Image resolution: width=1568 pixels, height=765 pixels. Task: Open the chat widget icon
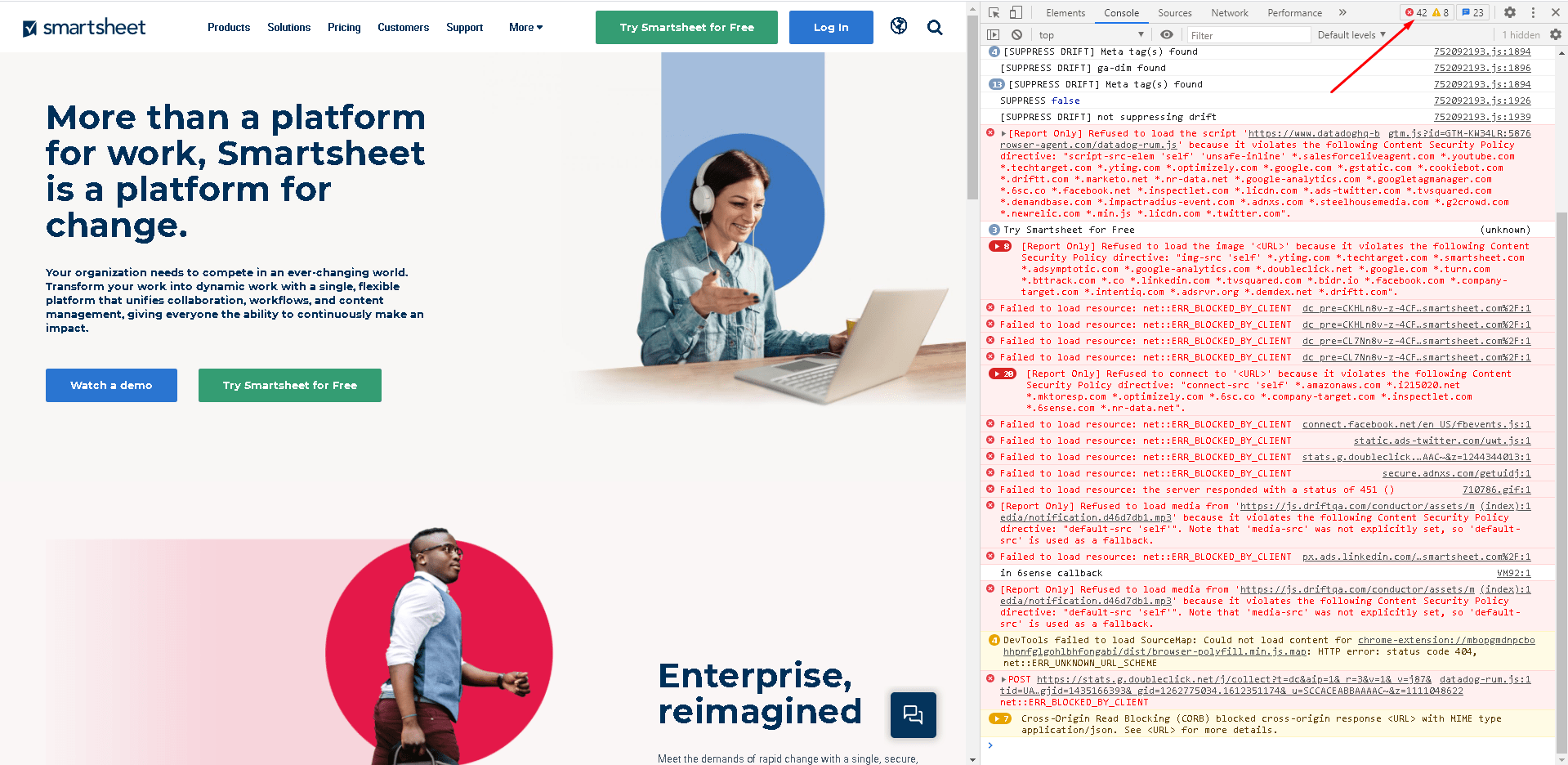click(913, 715)
